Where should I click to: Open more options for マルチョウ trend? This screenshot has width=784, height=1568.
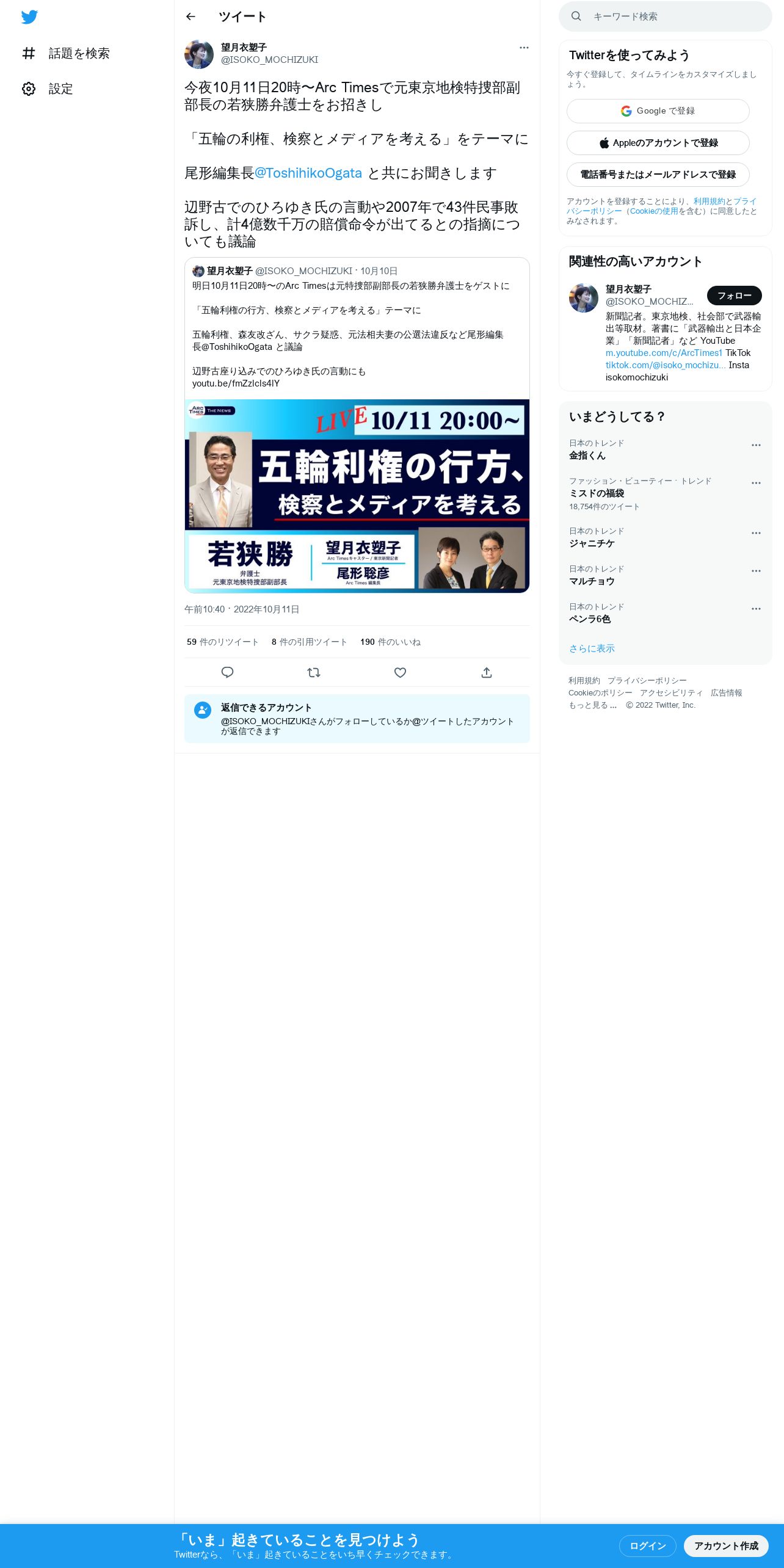point(756,571)
